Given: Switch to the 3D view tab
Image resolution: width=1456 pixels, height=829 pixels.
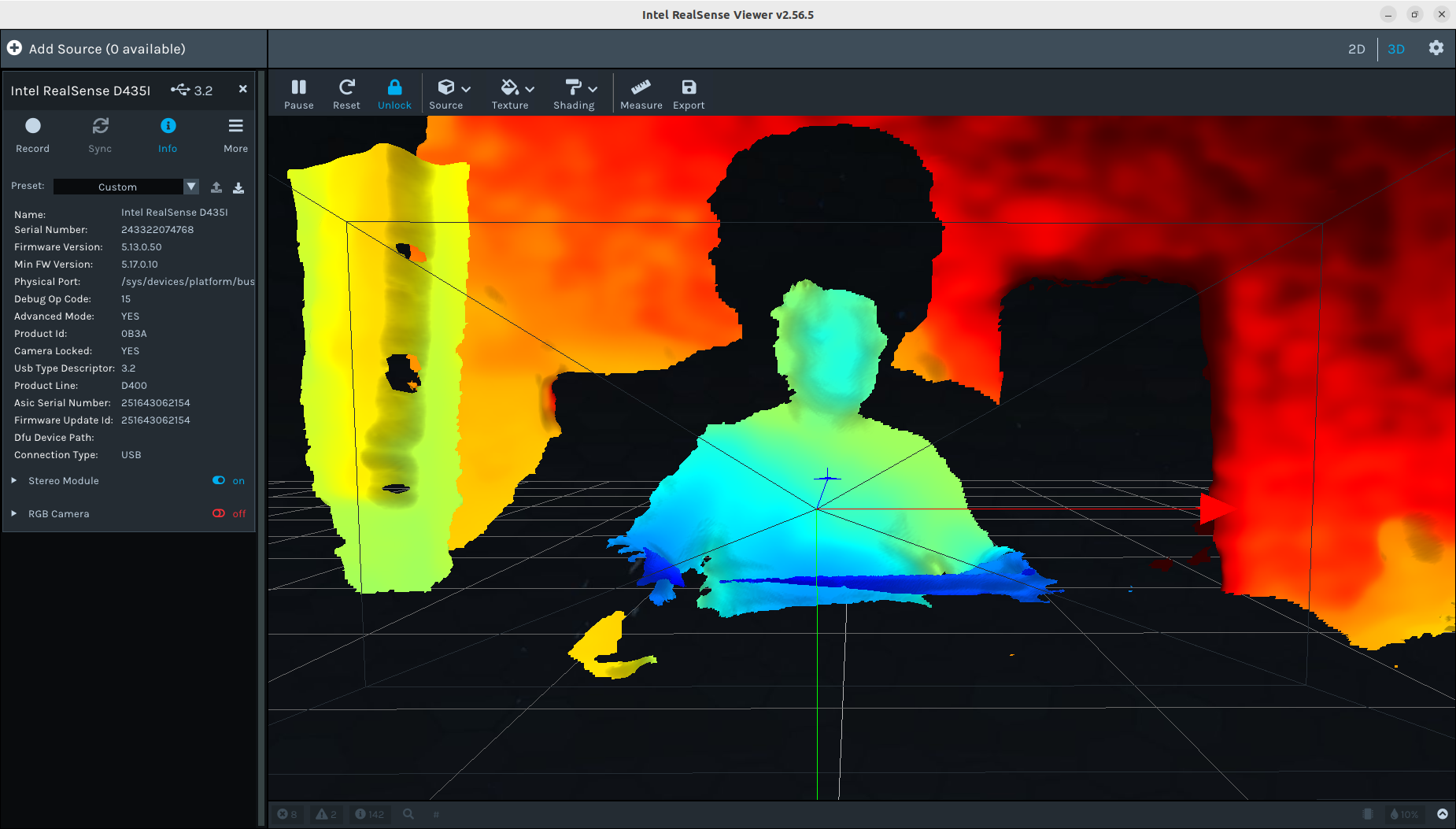Looking at the screenshot, I should point(1396,49).
